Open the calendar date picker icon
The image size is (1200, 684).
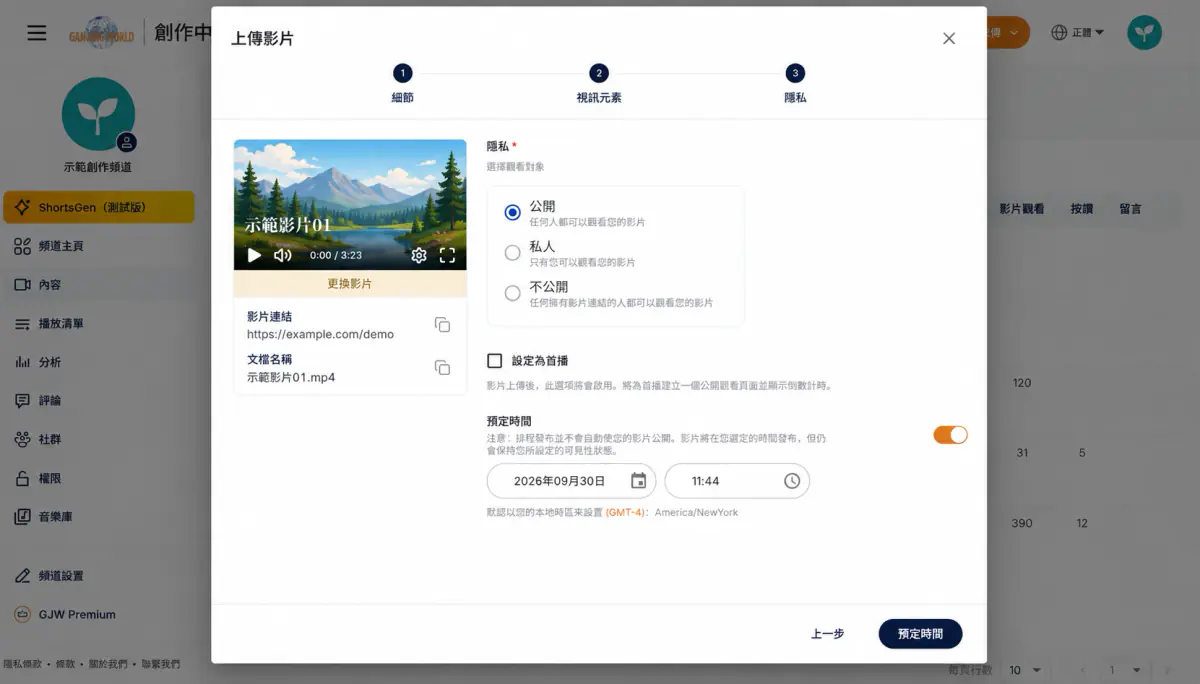tap(638, 481)
